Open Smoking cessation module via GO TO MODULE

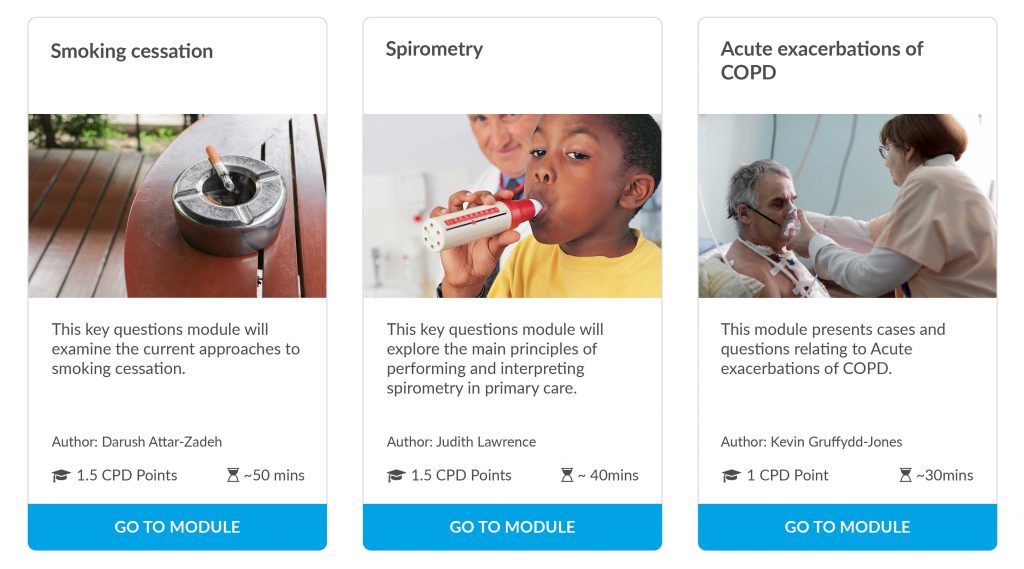tap(177, 527)
